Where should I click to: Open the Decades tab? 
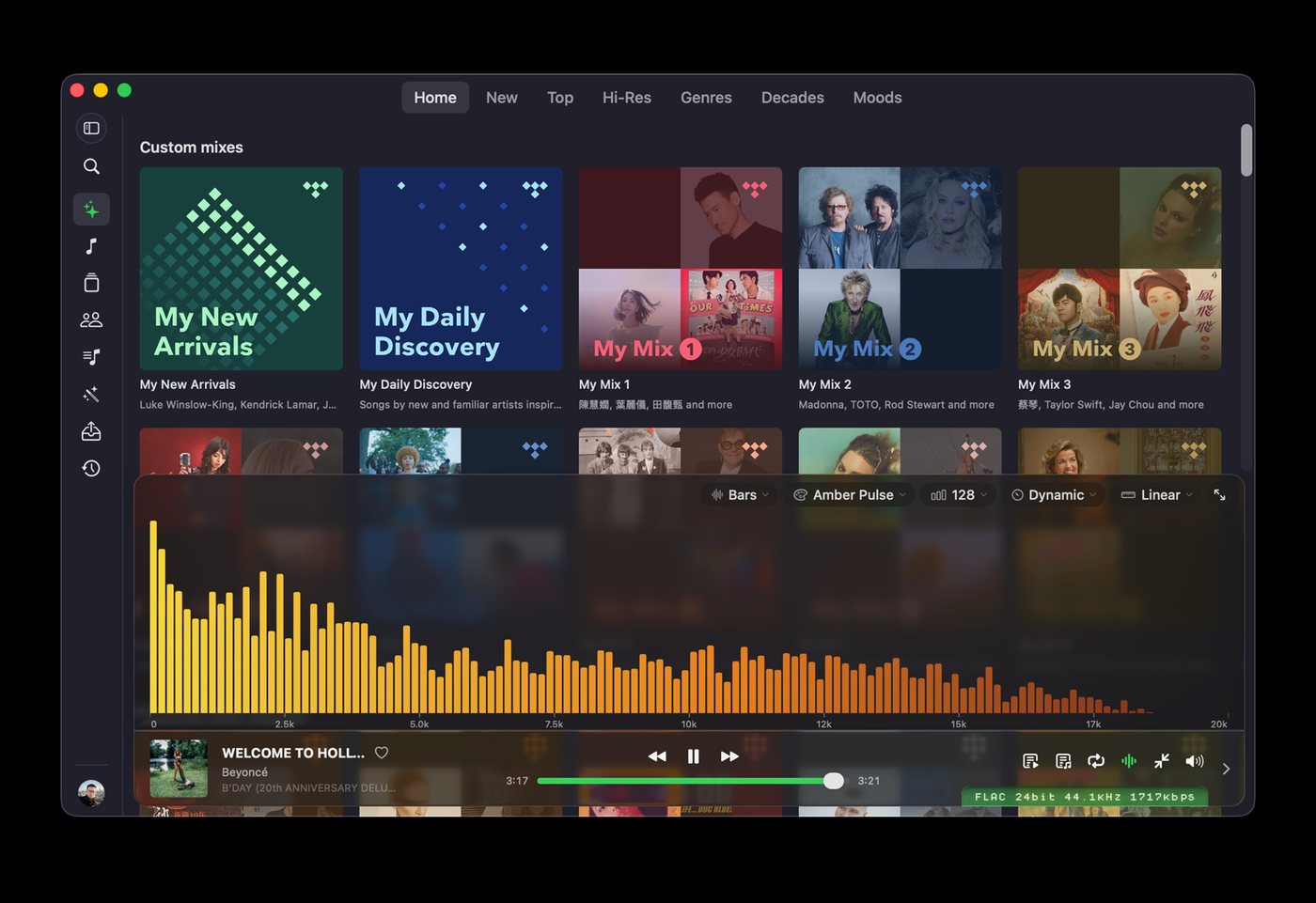click(792, 98)
